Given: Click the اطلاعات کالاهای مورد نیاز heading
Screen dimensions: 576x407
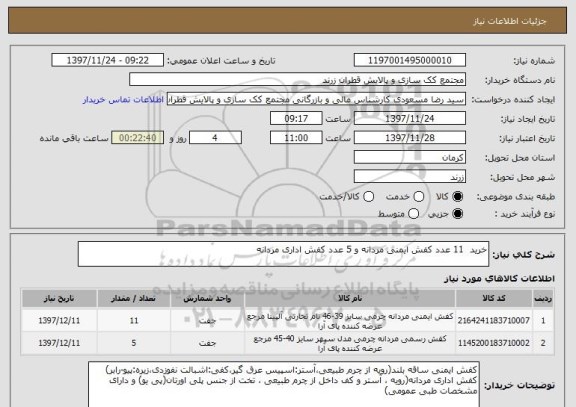Looking at the screenshot, I should 499,279.
